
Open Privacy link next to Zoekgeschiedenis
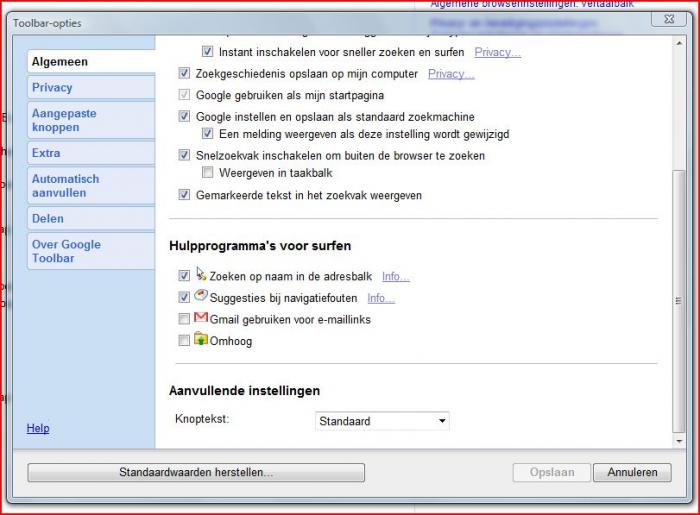[x=451, y=74]
